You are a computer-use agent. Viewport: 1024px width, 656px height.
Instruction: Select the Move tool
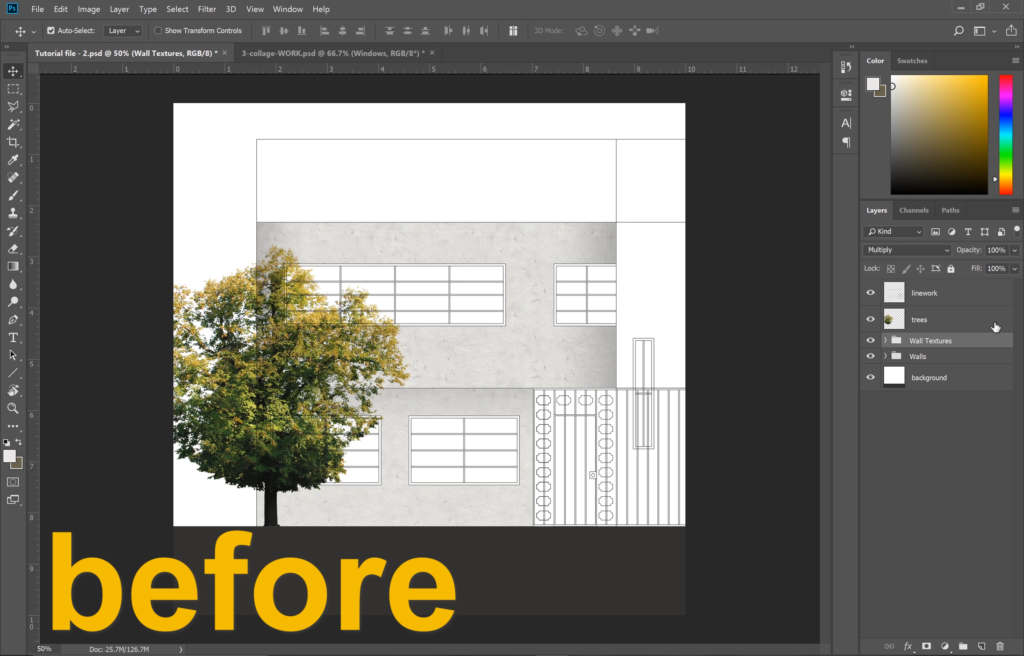pyautogui.click(x=13, y=71)
